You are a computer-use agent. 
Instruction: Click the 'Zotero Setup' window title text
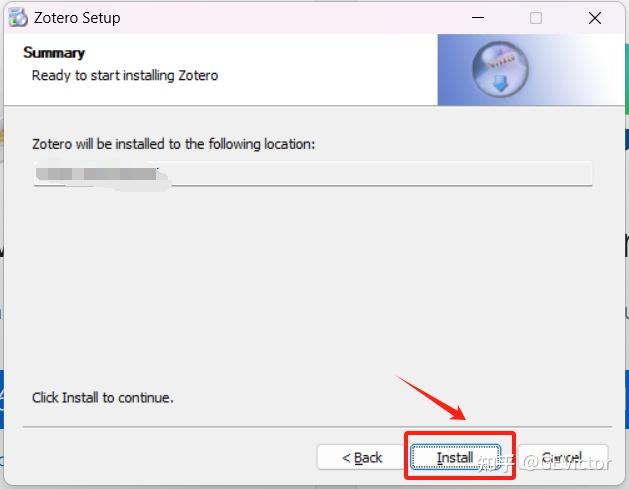tap(77, 18)
